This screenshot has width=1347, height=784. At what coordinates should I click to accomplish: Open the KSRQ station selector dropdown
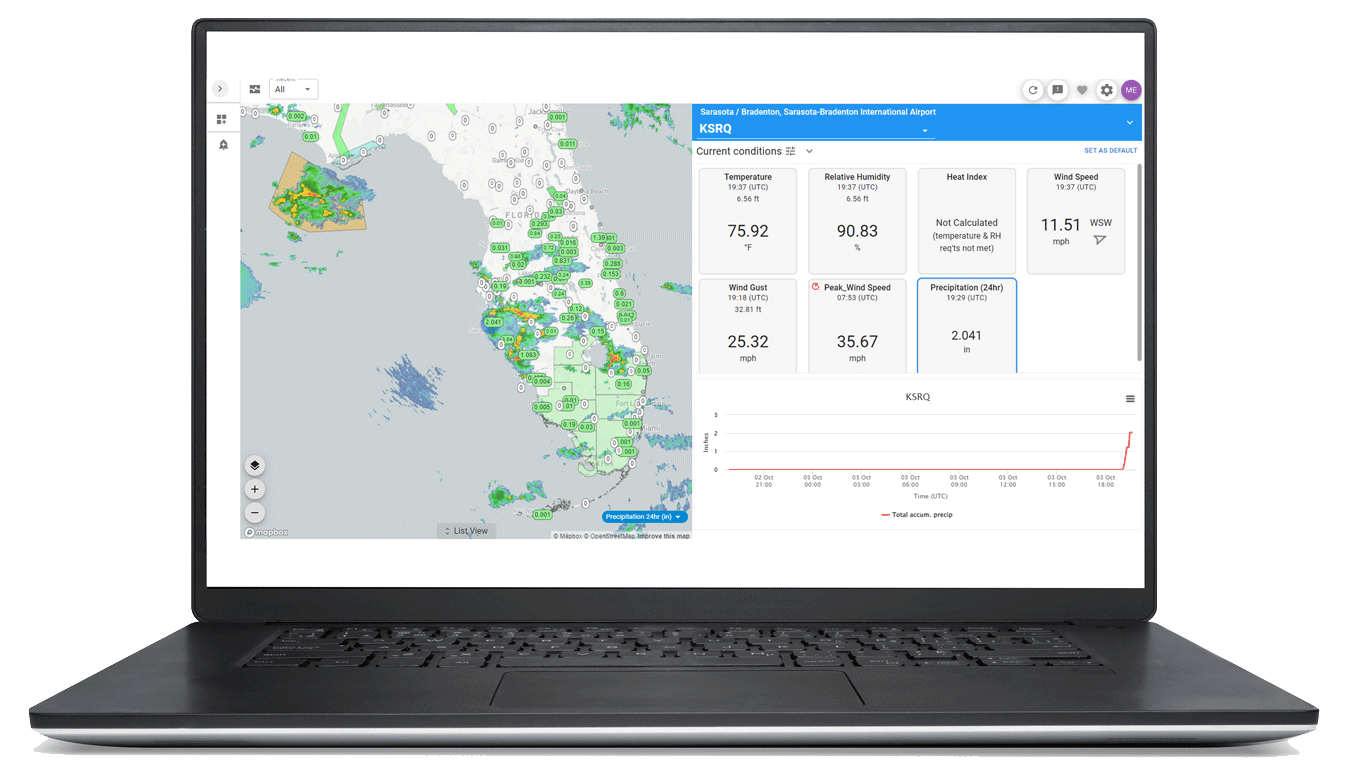[x=816, y=129]
